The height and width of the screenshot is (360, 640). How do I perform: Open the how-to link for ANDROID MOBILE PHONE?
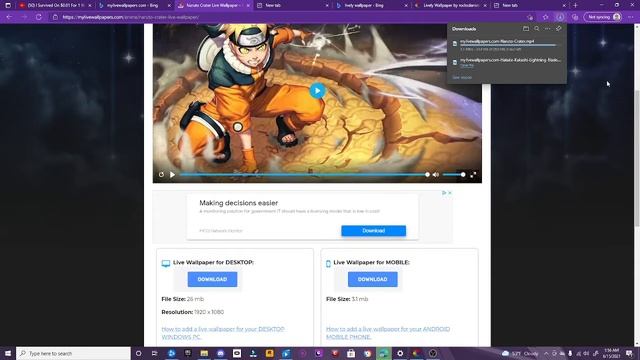[388, 333]
